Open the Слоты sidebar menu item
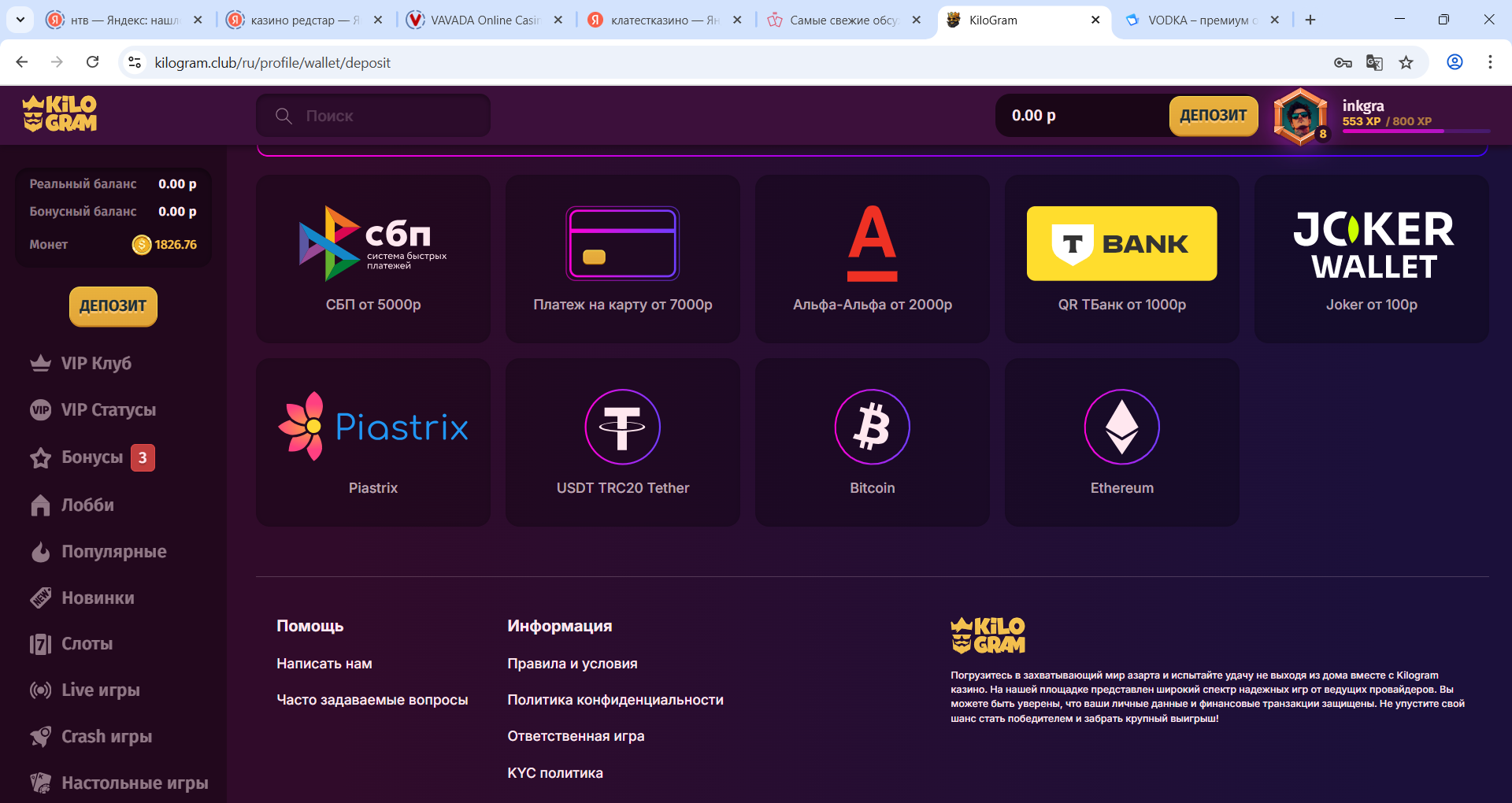This screenshot has height=803, width=1512. pyautogui.click(x=87, y=644)
